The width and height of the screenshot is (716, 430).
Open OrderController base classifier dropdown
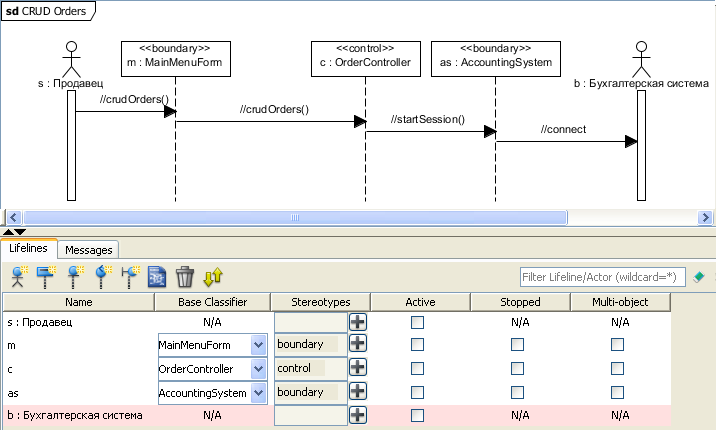point(258,368)
